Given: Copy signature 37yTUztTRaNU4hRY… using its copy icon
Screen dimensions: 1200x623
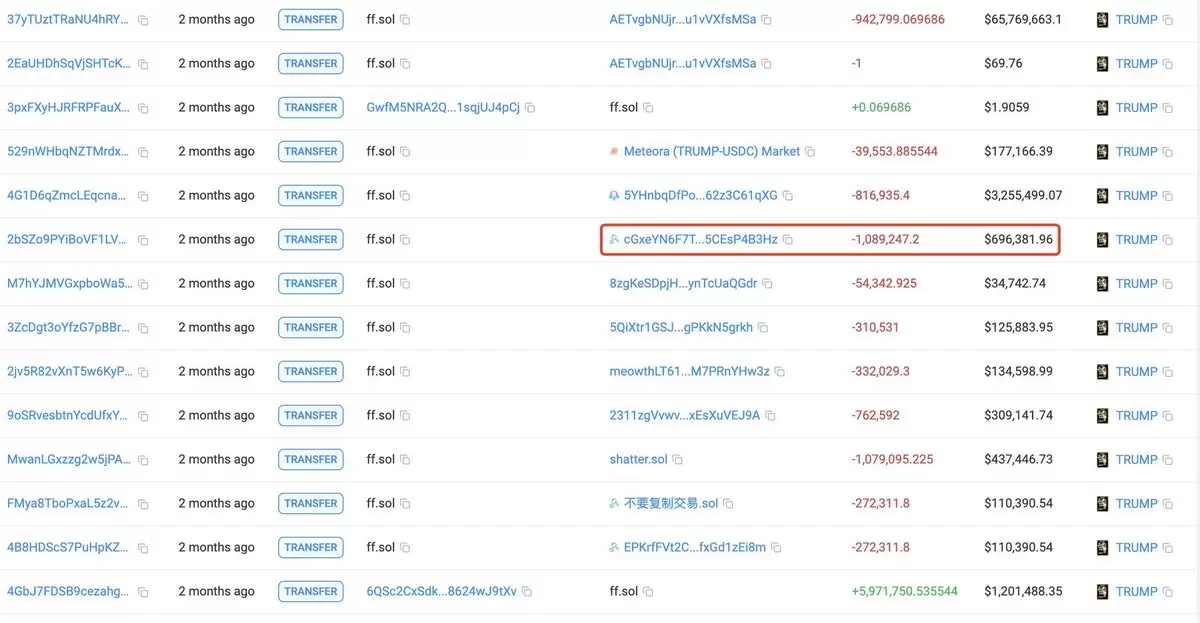Looking at the screenshot, I should tap(143, 20).
